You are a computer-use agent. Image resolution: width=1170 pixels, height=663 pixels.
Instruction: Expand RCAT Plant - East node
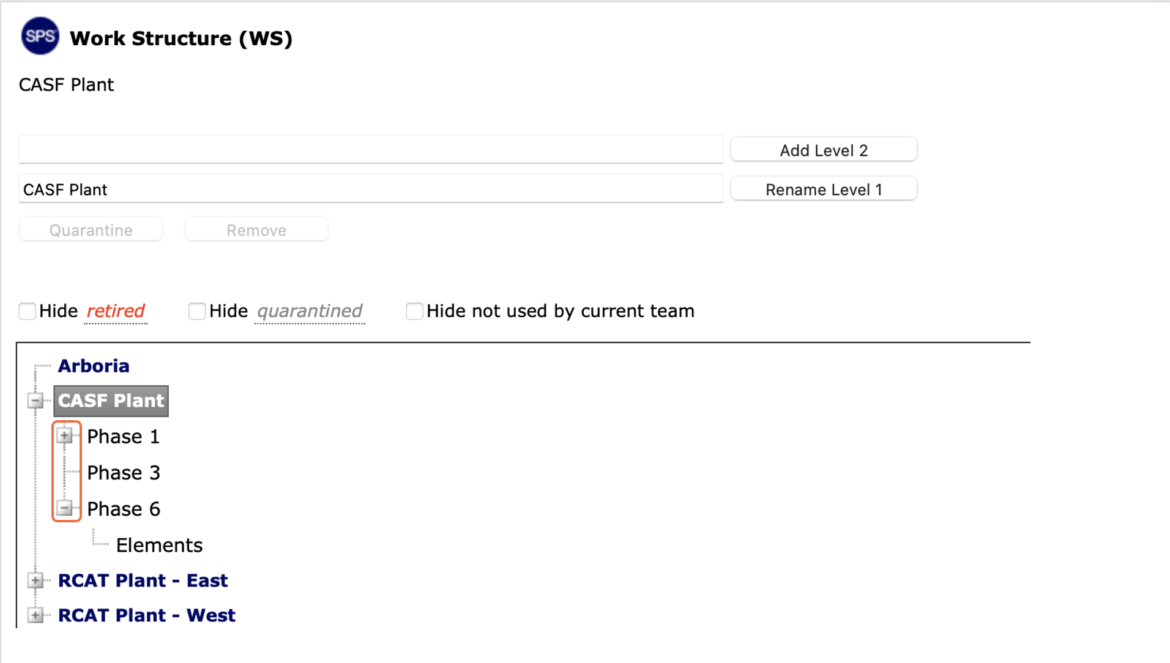tap(36, 580)
